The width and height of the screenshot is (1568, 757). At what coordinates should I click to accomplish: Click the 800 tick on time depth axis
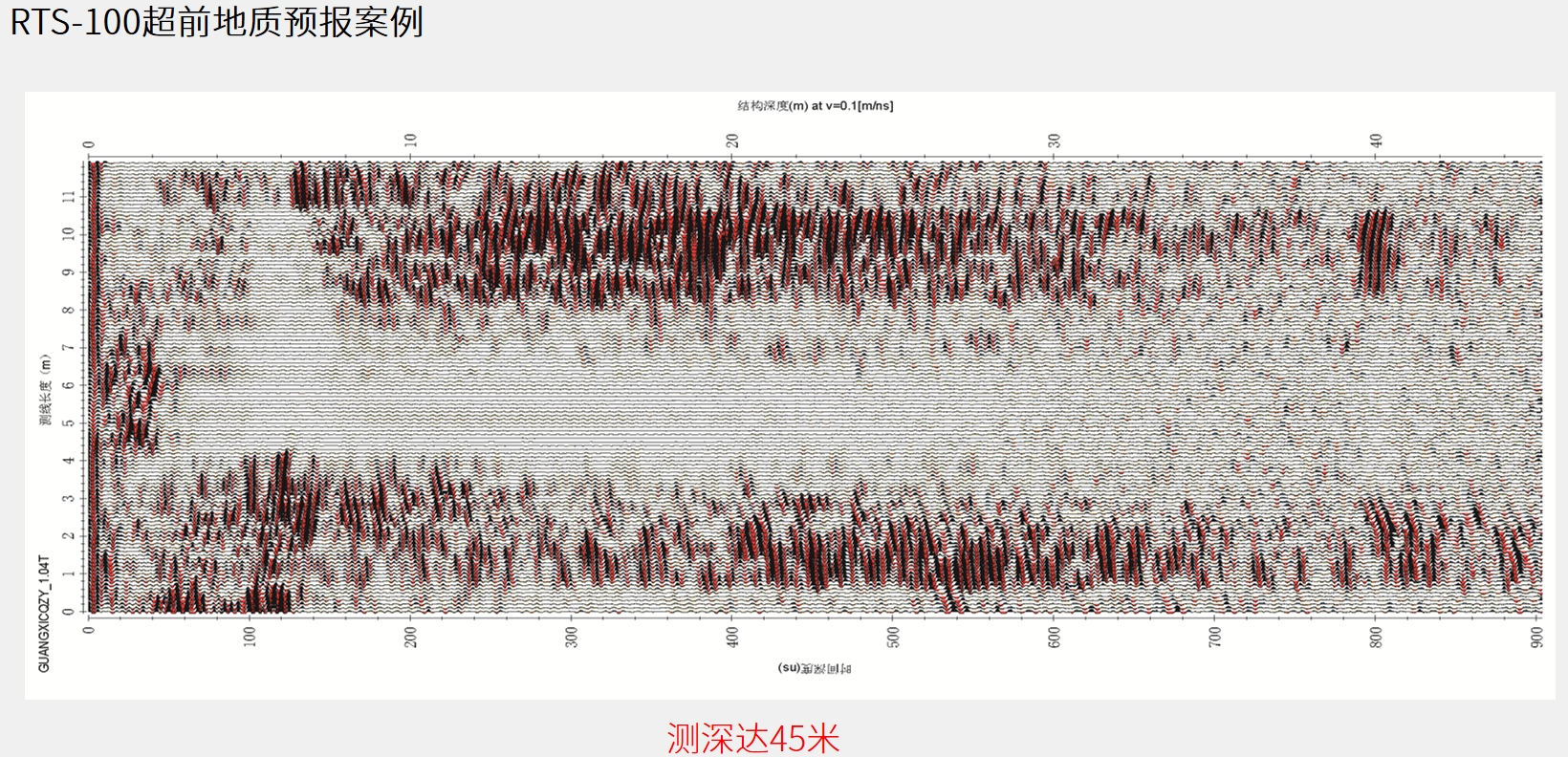tap(1376, 637)
